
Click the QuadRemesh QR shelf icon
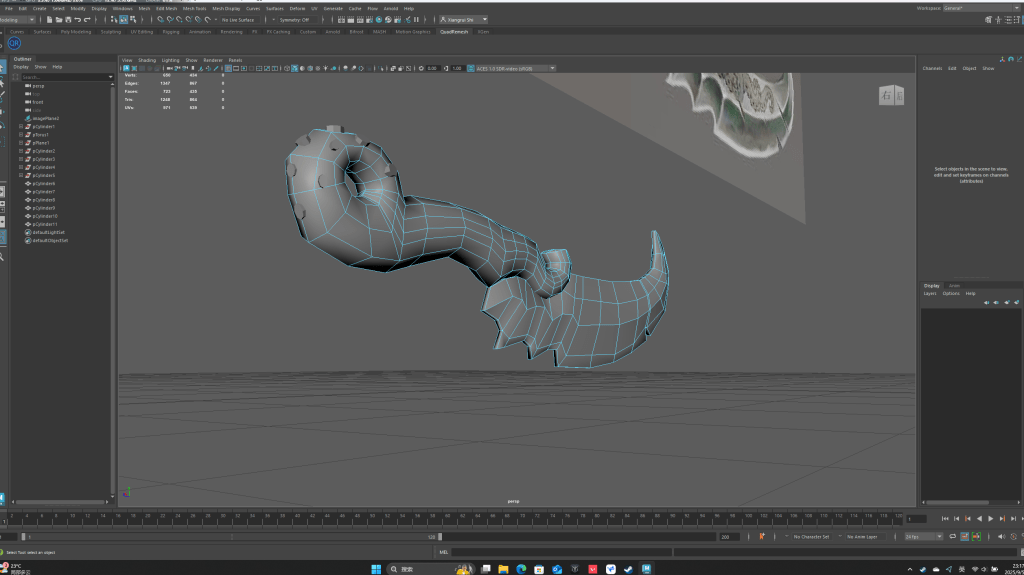coord(14,43)
